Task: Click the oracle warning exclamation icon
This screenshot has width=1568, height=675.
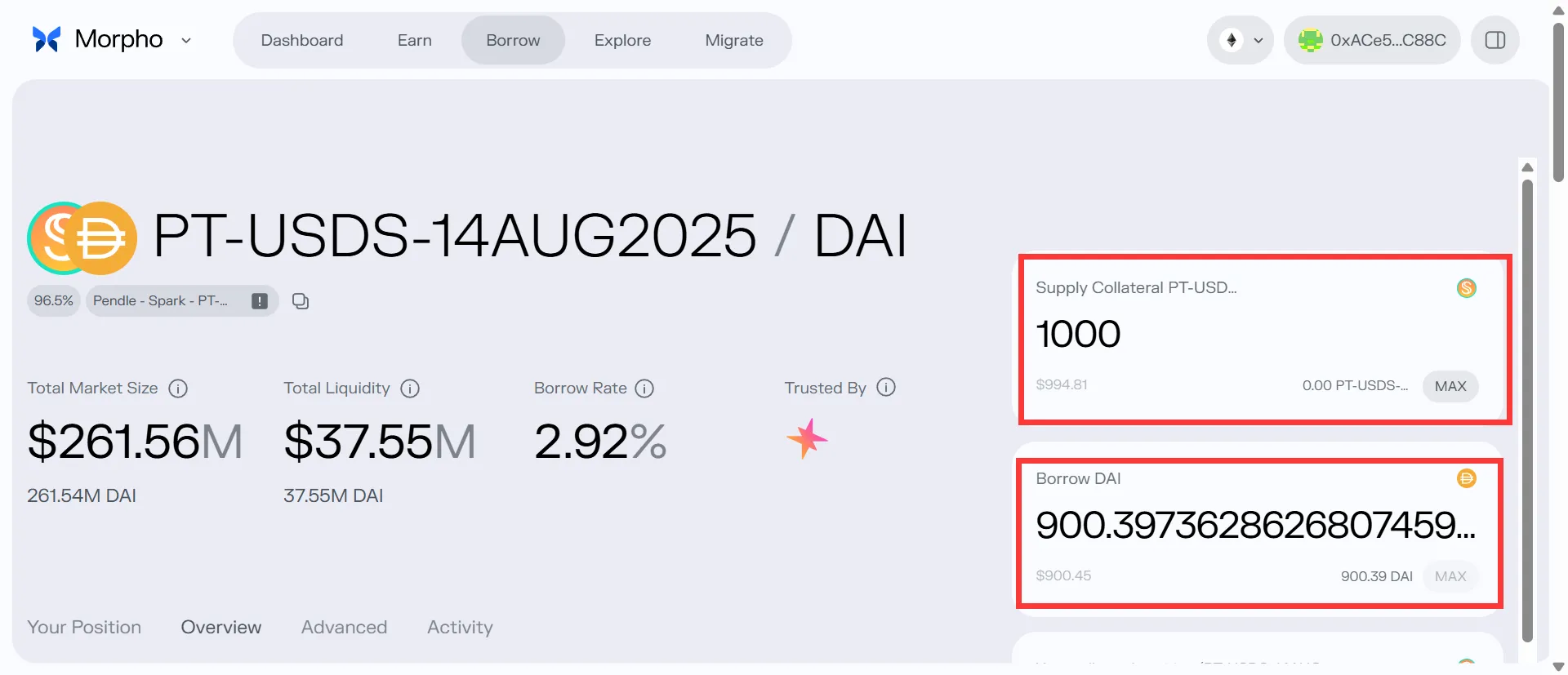Action: 260,301
